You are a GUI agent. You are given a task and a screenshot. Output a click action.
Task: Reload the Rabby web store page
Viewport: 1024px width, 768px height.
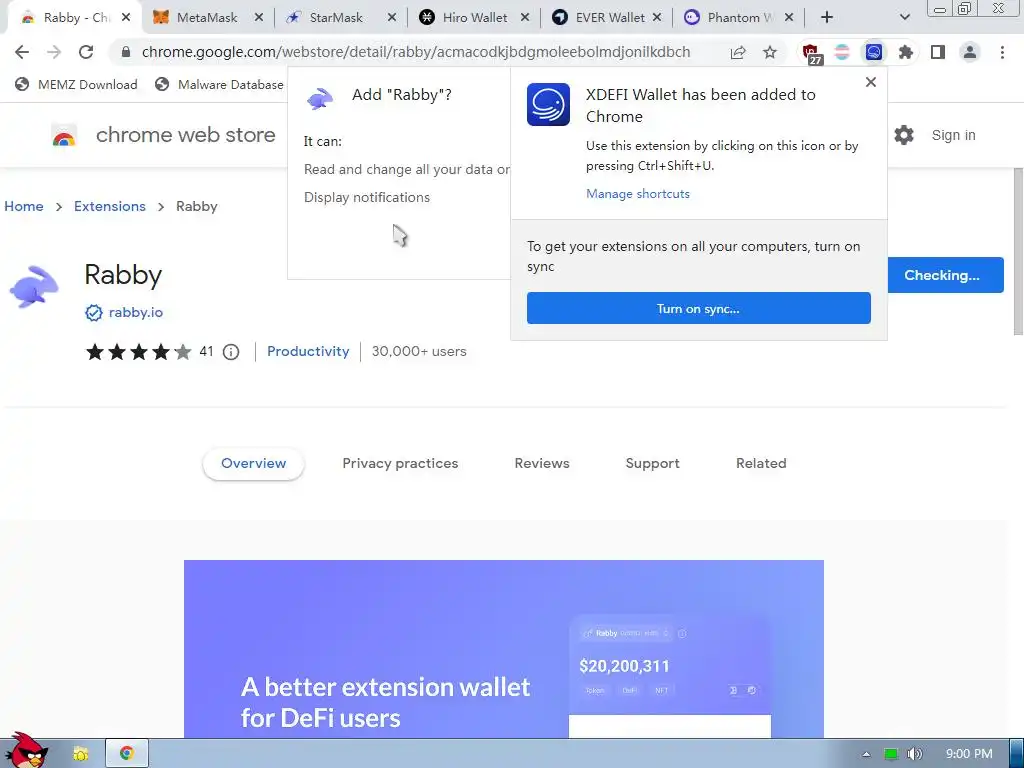86,52
